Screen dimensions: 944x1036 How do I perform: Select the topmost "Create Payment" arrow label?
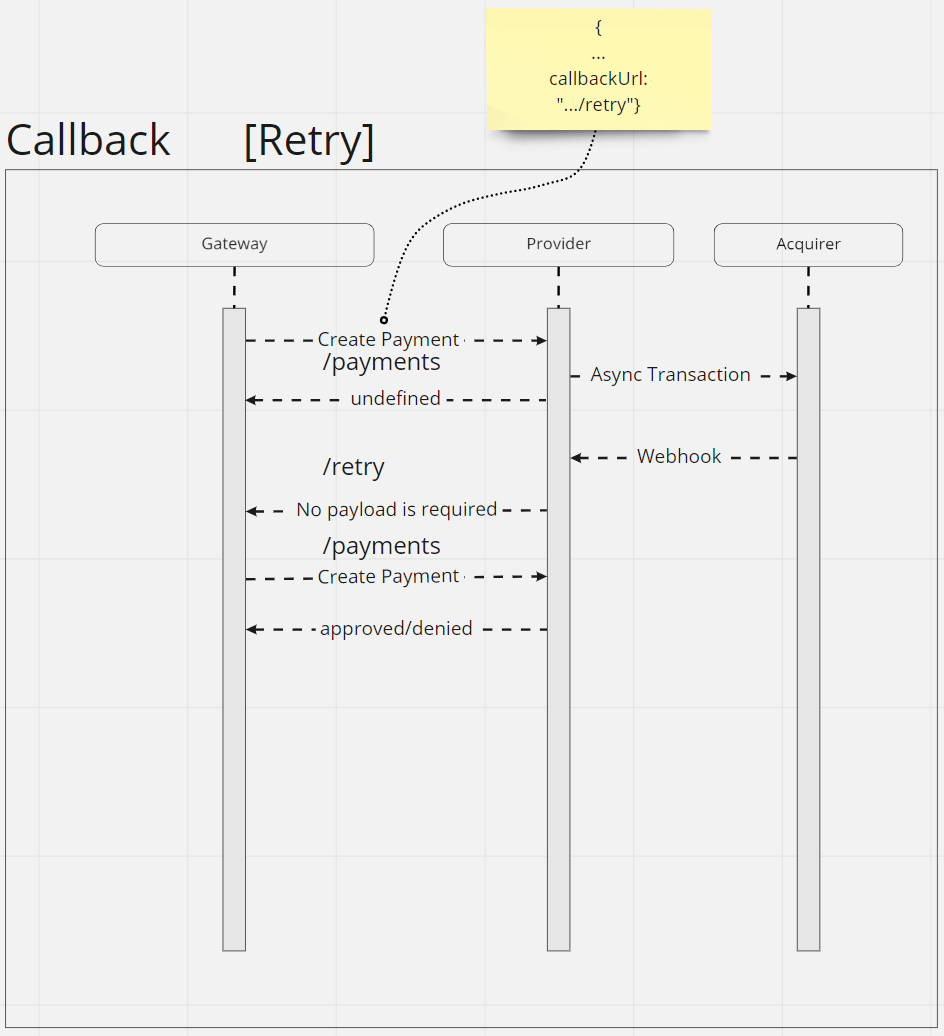point(388,340)
